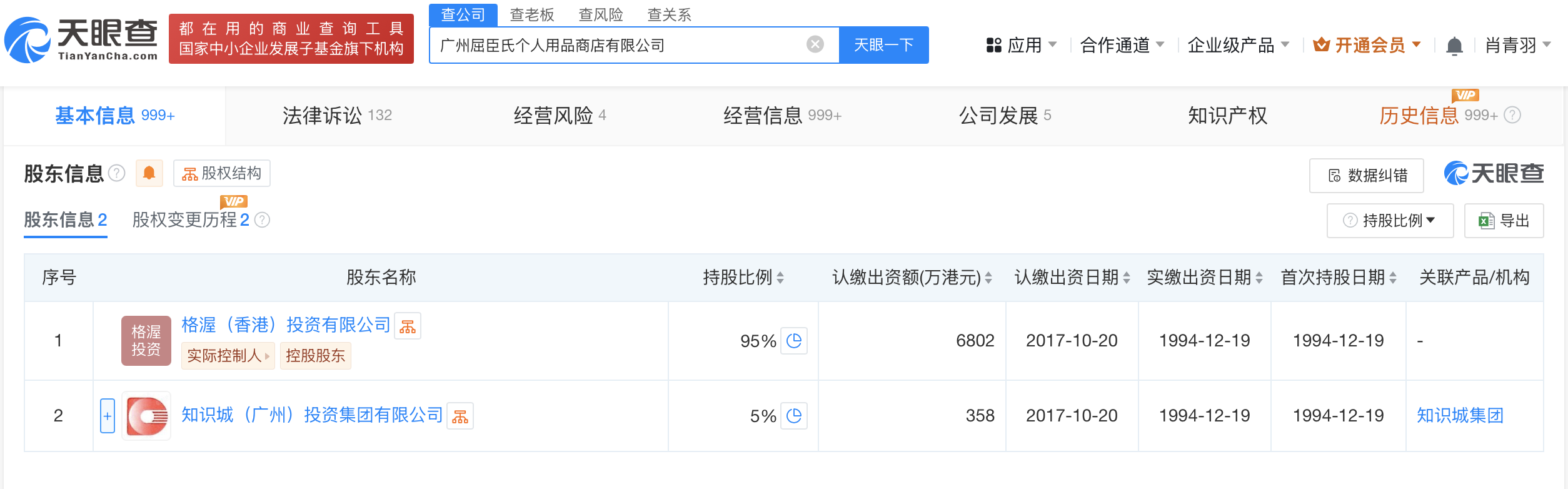
Task: Sort by 首次持股日期 column
Action: 1393,278
